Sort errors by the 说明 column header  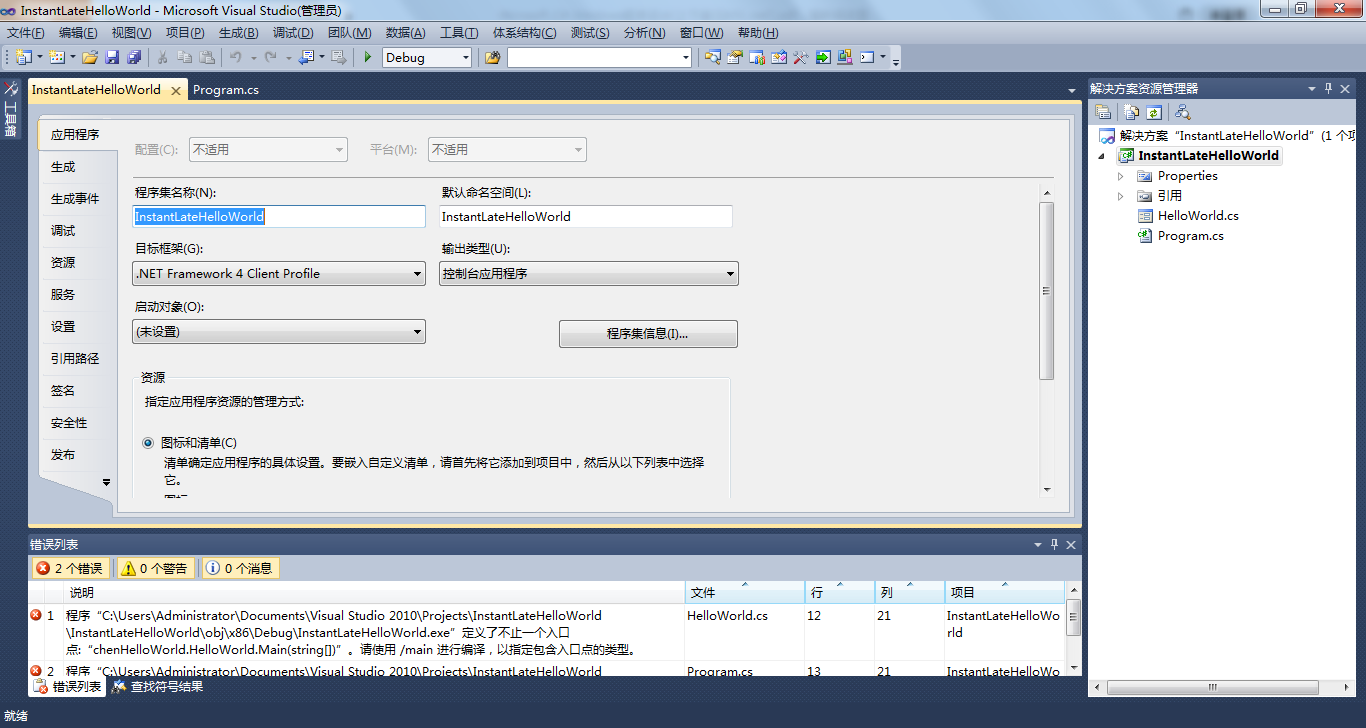point(373,593)
